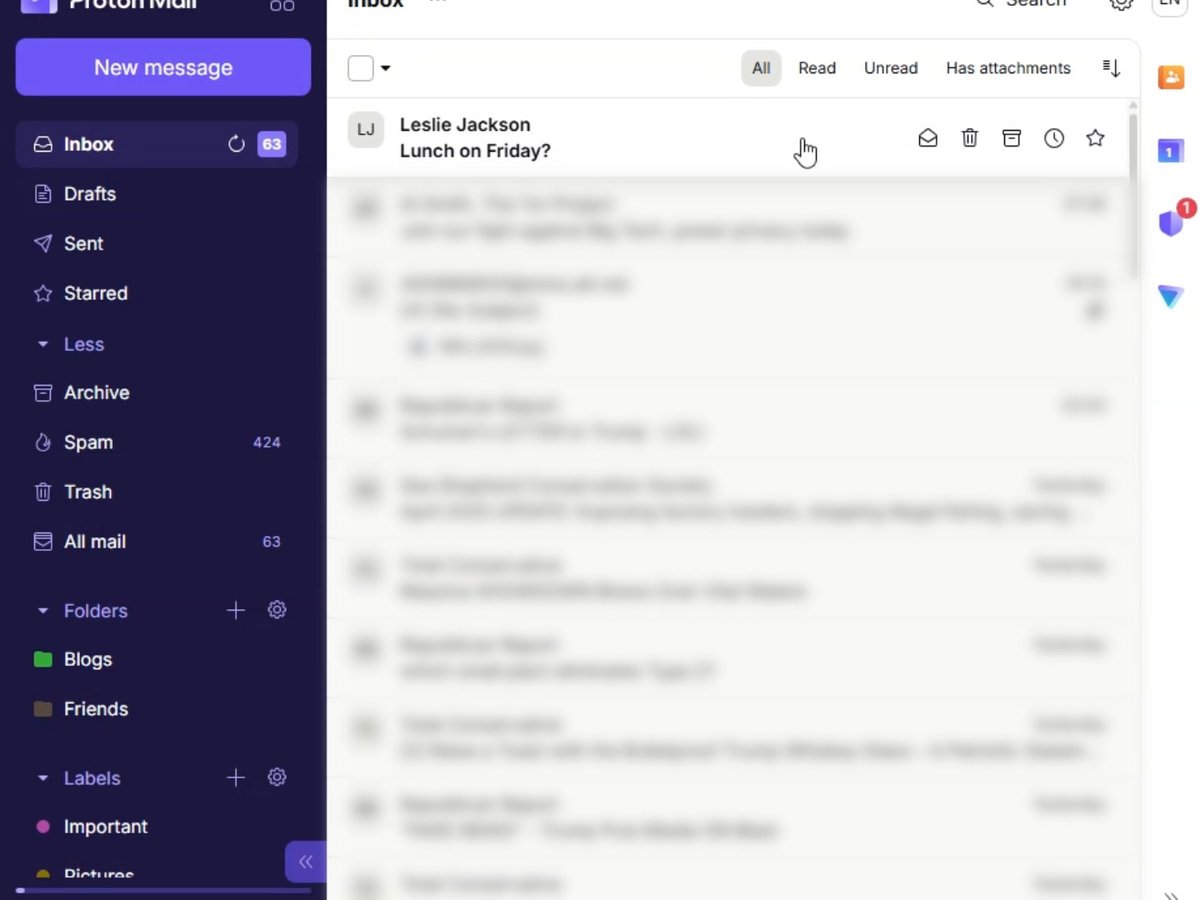Viewport: 1200px width, 900px height.
Task: Open the Proton VPN side icon
Action: click(1171, 296)
